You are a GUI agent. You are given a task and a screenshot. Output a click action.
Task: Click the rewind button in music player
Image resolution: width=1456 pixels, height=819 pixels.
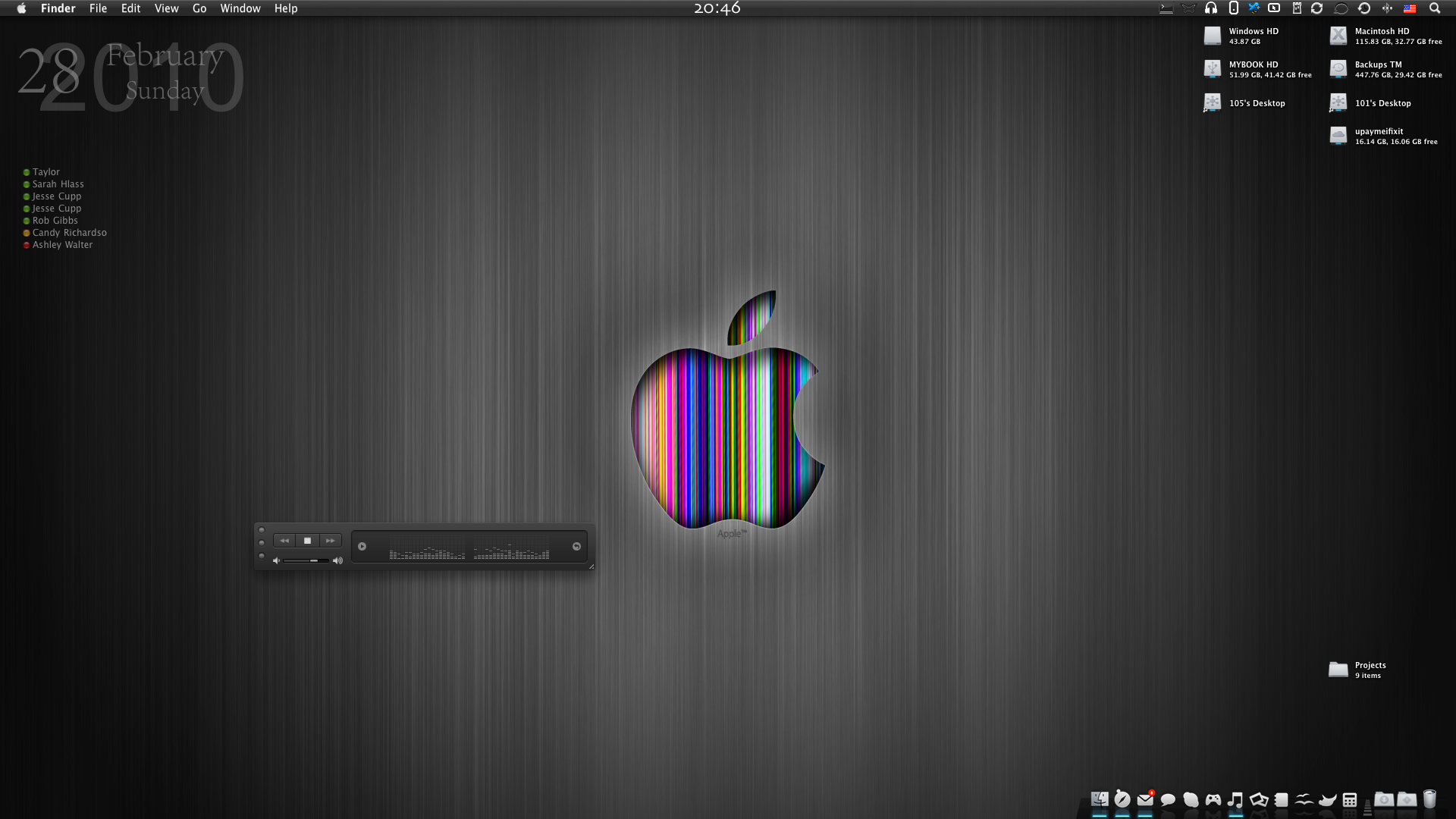tap(284, 541)
